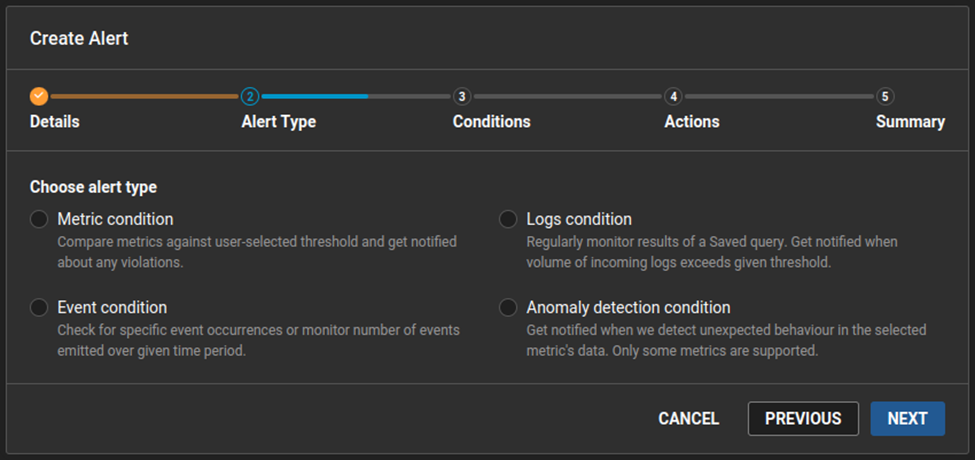Switch to the Actions step label
This screenshot has width=975, height=460.
(x=691, y=122)
